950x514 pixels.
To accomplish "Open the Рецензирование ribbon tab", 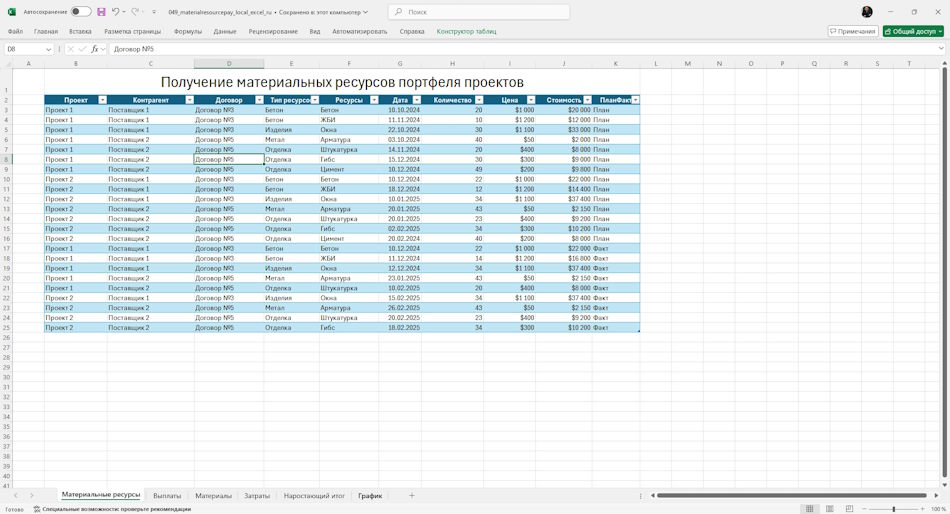I will coord(273,31).
